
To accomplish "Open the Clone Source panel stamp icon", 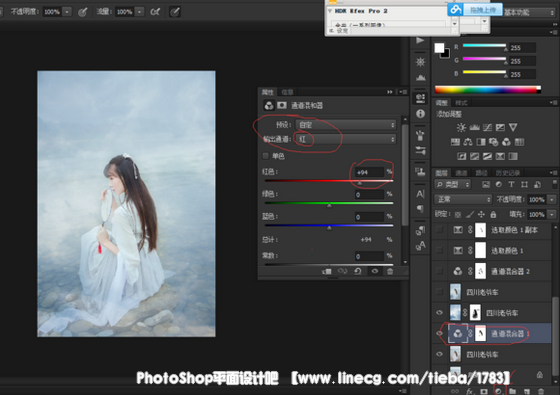I will (x=420, y=171).
